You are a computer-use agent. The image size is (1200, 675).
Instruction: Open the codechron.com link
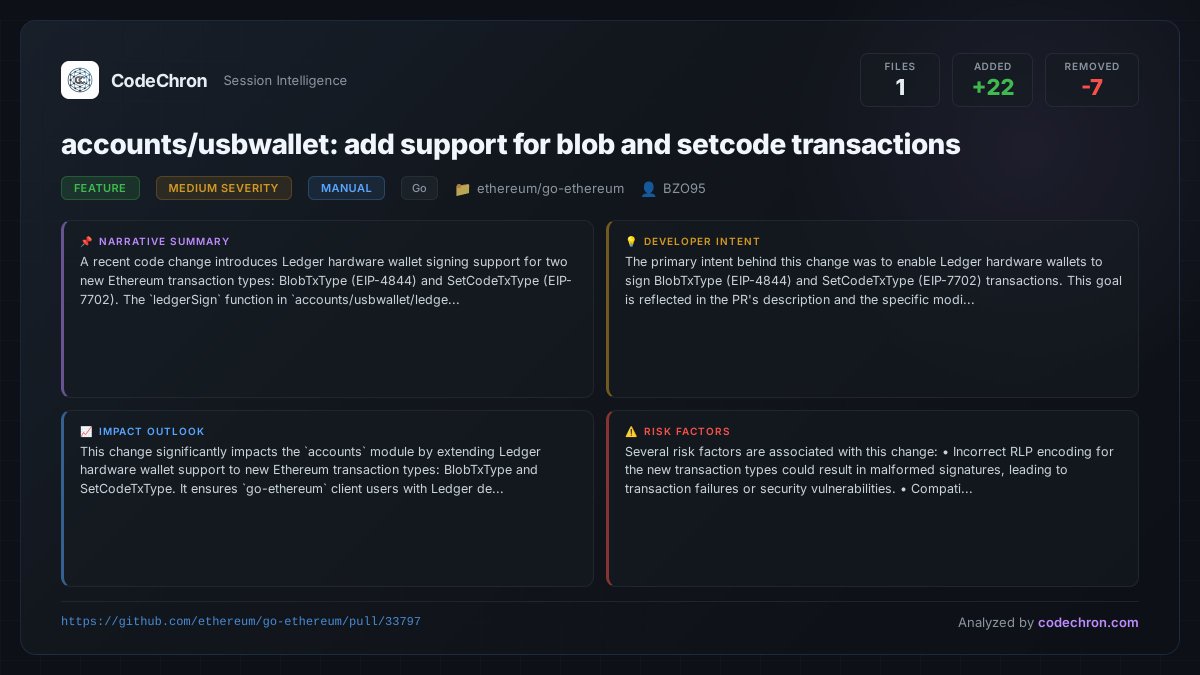(x=1088, y=622)
